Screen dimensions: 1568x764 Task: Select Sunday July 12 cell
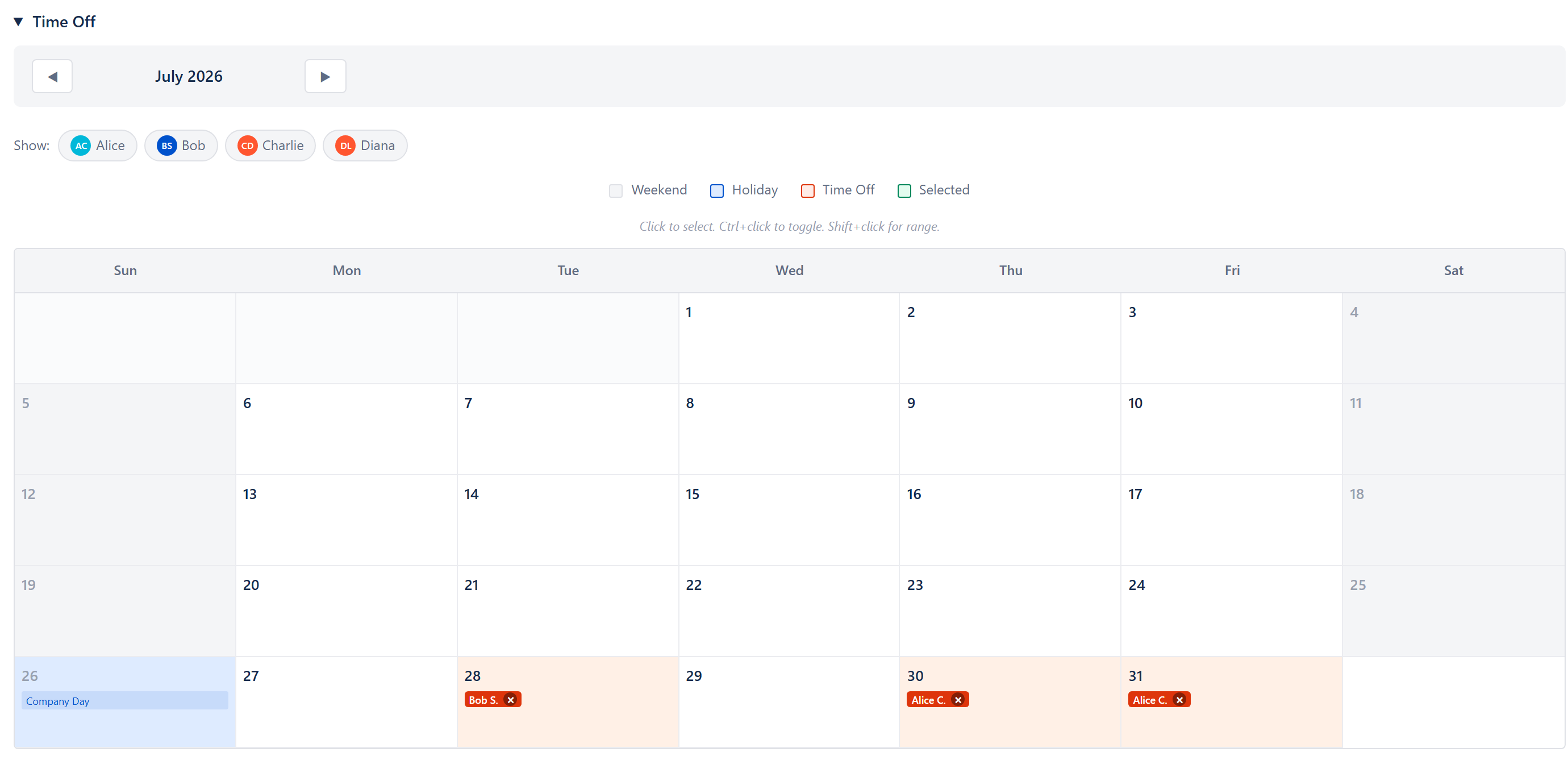(x=125, y=520)
